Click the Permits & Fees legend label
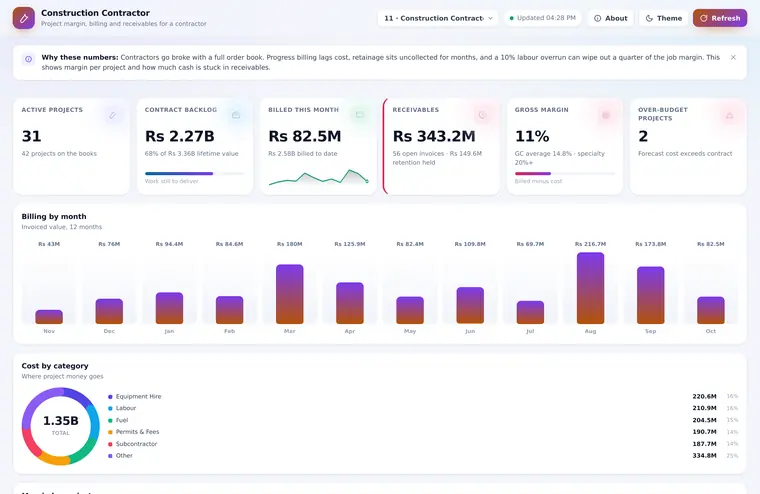Screen dimensions: 760x494 (137, 432)
